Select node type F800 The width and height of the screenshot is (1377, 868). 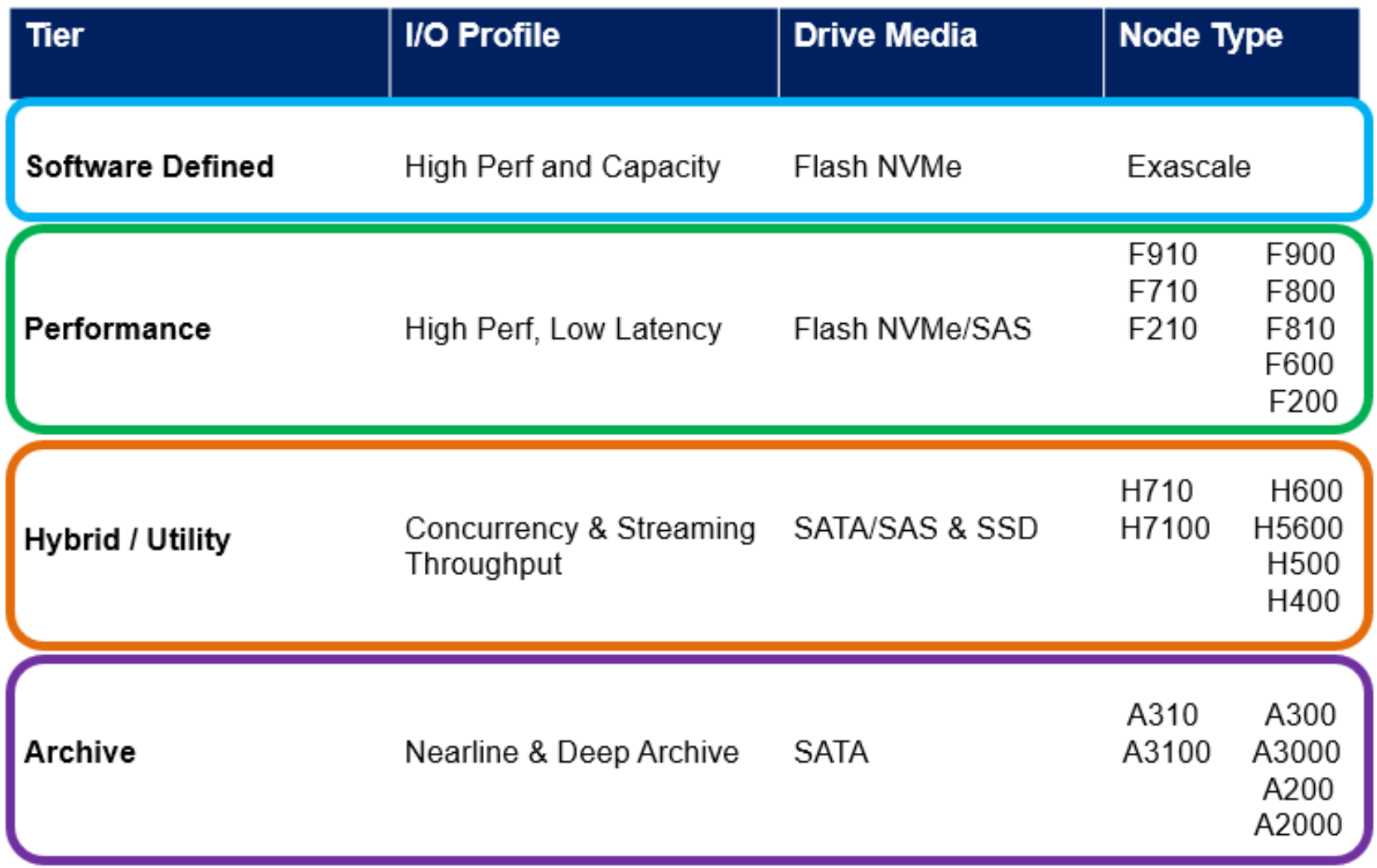[x=1300, y=292]
